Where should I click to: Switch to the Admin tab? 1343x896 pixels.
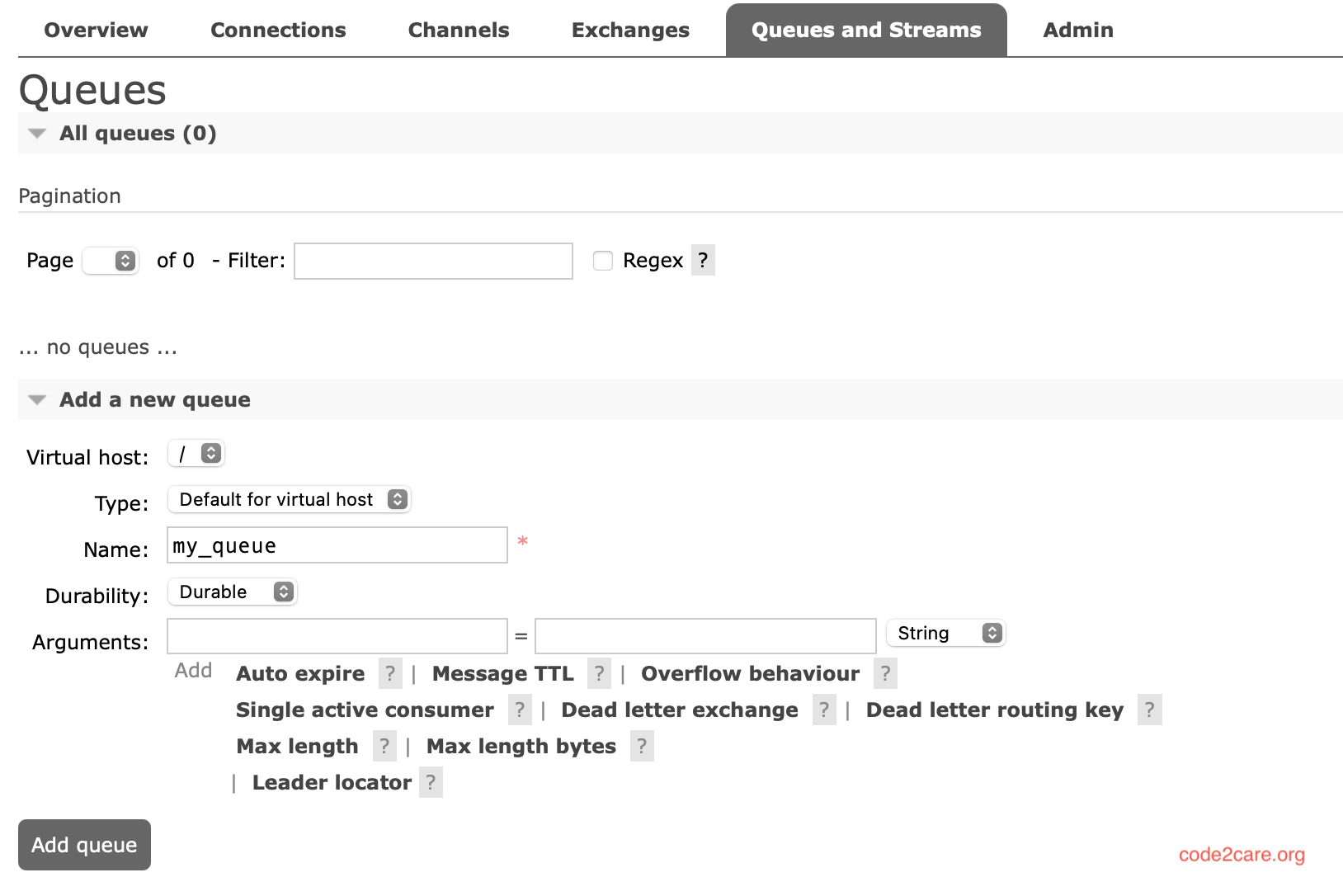(1077, 30)
